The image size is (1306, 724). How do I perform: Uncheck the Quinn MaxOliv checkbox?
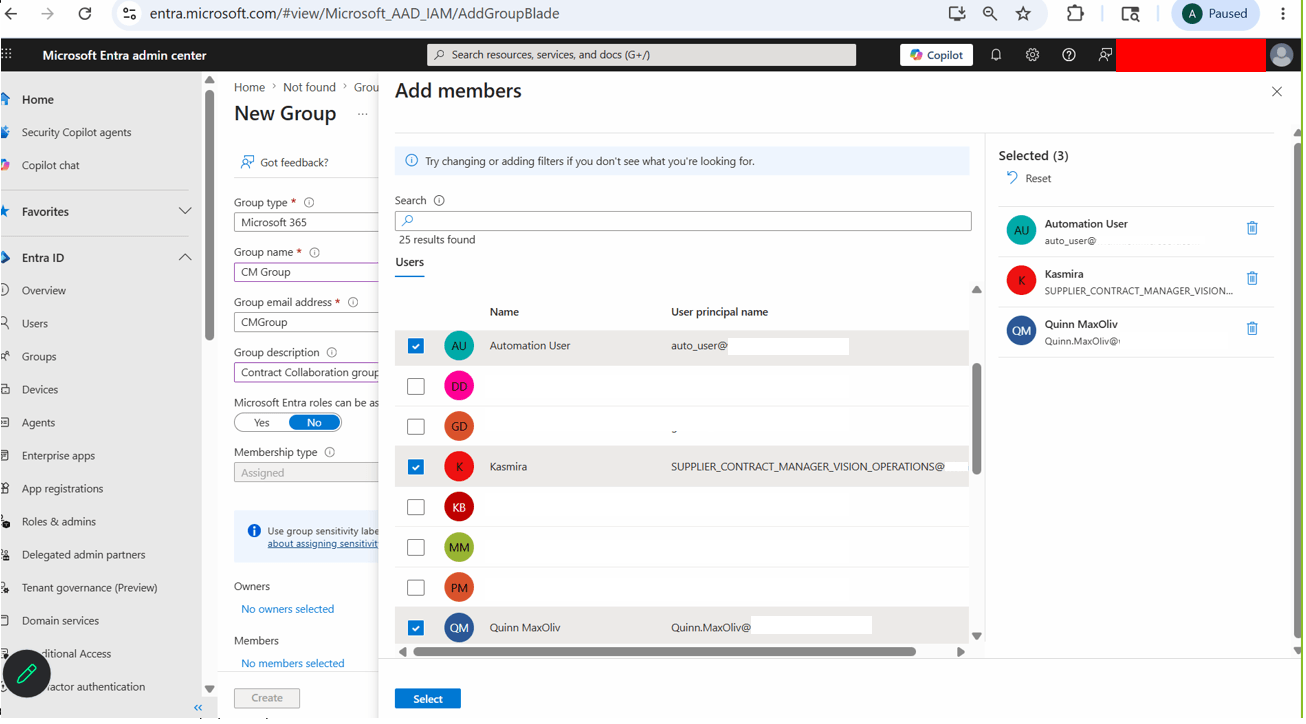(416, 628)
